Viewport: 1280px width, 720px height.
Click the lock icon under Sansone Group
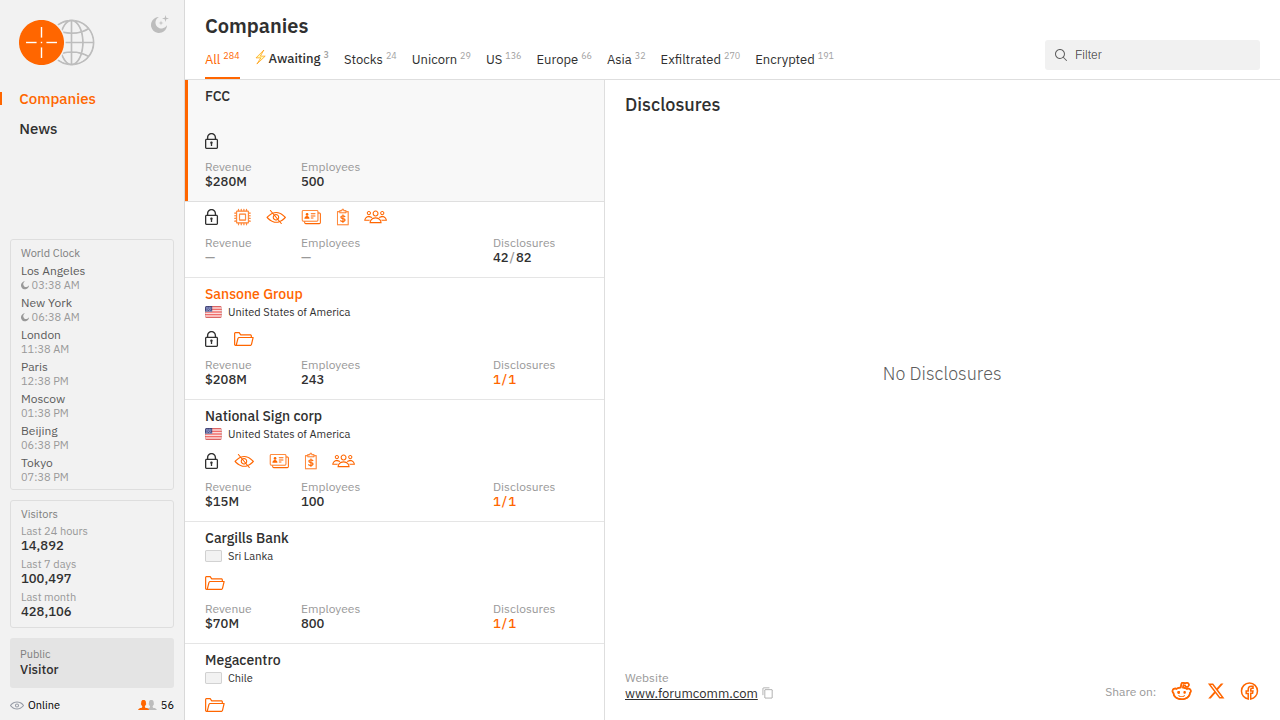[x=211, y=339]
